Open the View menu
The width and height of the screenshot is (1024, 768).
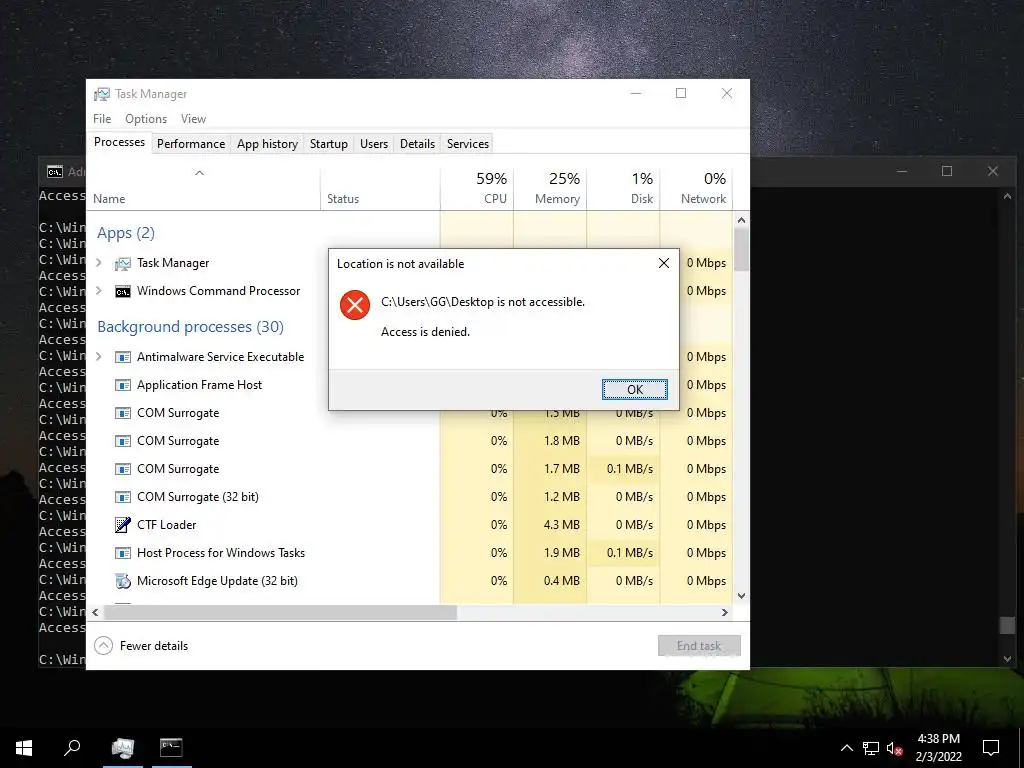[x=193, y=119]
